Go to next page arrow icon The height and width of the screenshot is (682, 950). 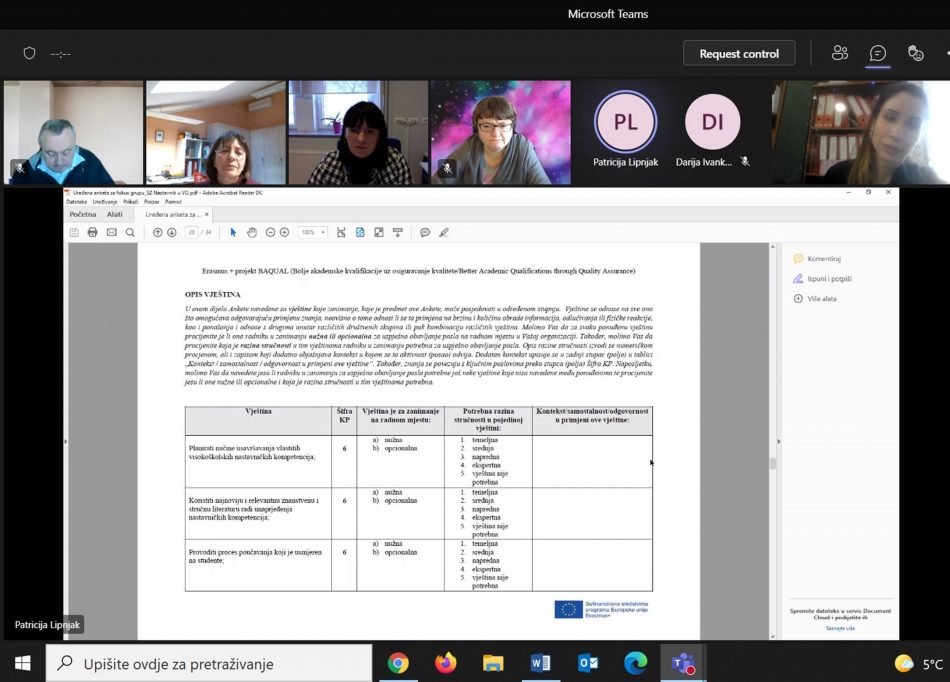(172, 232)
